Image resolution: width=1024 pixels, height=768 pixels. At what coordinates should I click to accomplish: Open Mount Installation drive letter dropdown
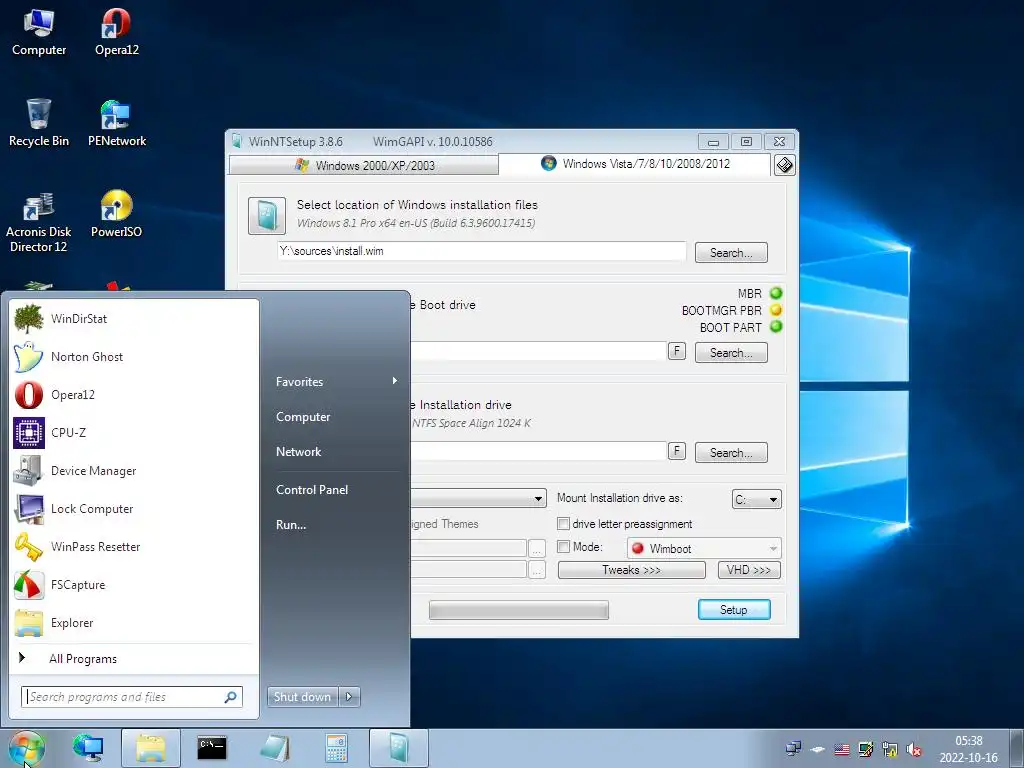[756, 500]
